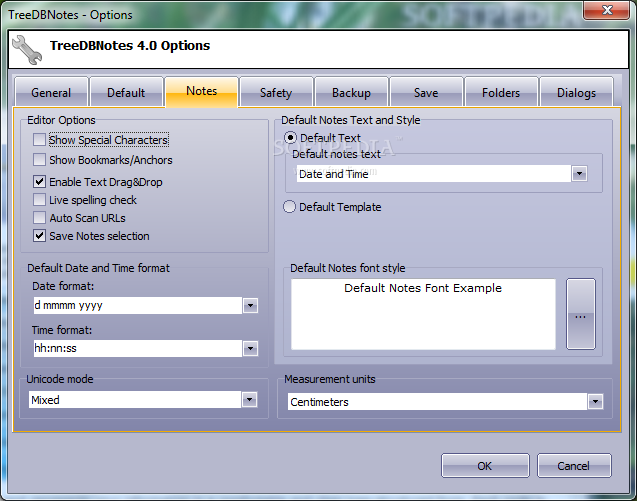Click the d mmmm yyyy date format field
This screenshot has width=637, height=501.
(x=138, y=305)
